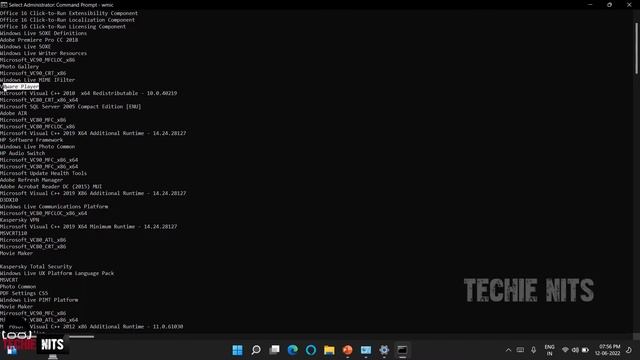Click 'Photo Gallery' line
This screenshot has height=360, width=640.
(x=19, y=67)
